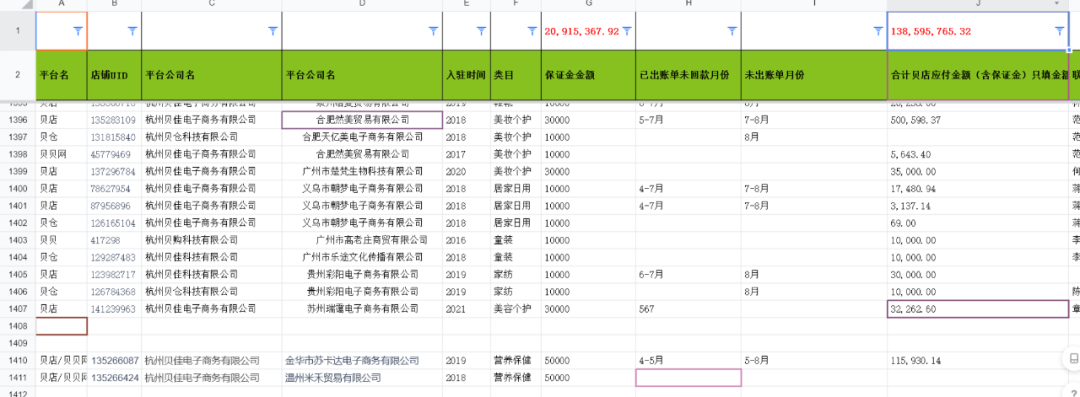Open the filter icon beside 138,595,765.32

(x=1059, y=31)
